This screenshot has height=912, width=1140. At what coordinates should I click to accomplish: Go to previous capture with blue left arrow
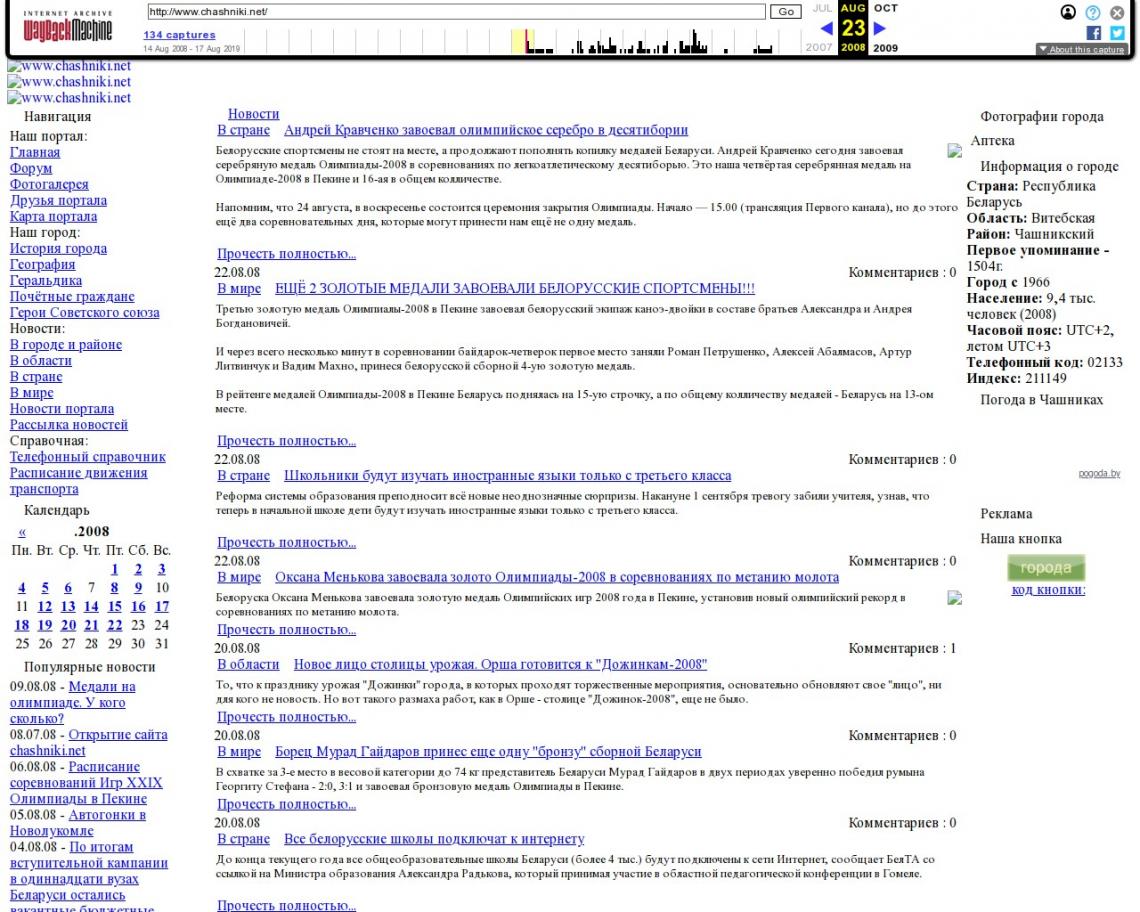[827, 28]
